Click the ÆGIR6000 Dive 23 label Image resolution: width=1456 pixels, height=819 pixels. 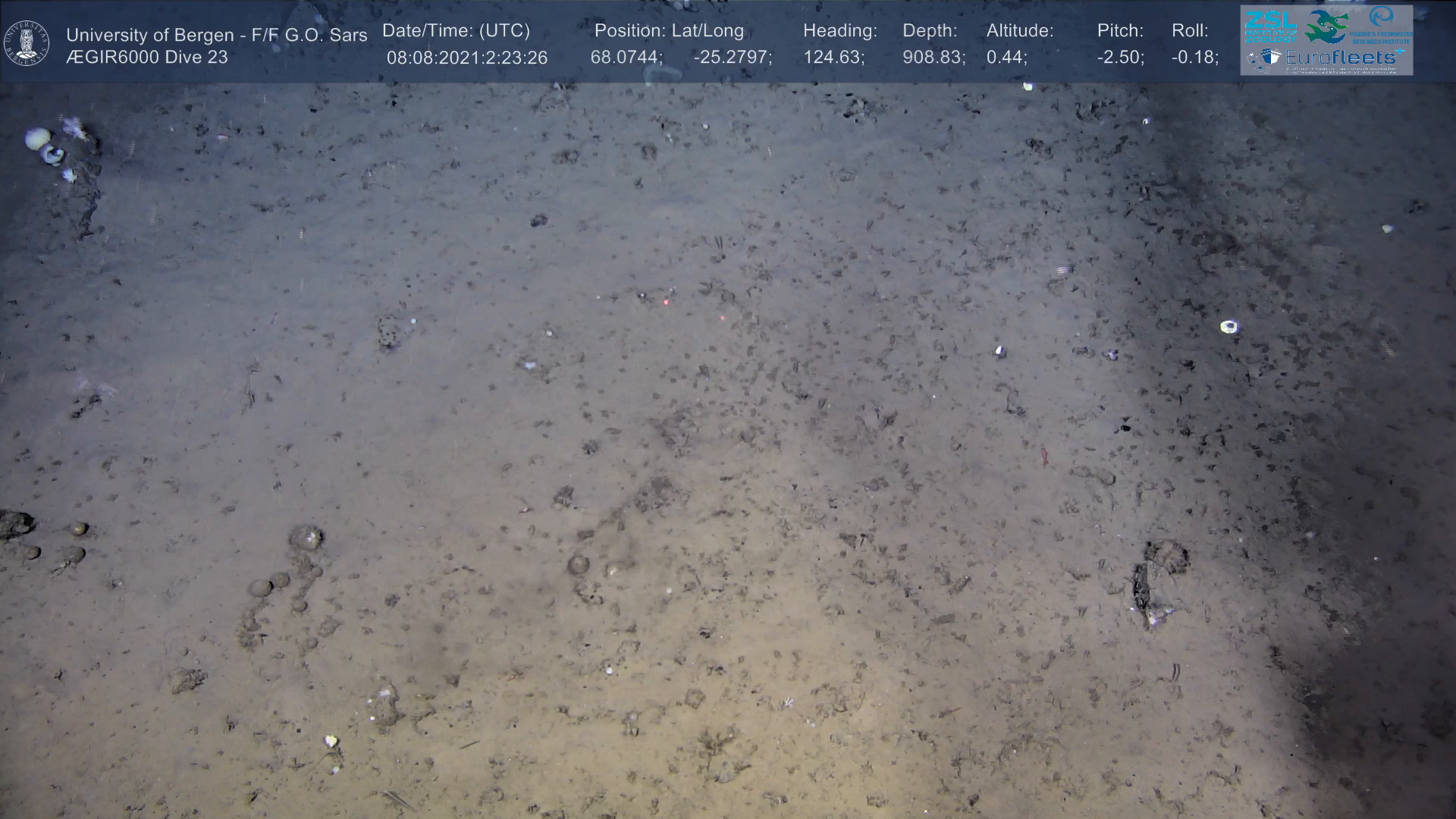pyautogui.click(x=146, y=58)
